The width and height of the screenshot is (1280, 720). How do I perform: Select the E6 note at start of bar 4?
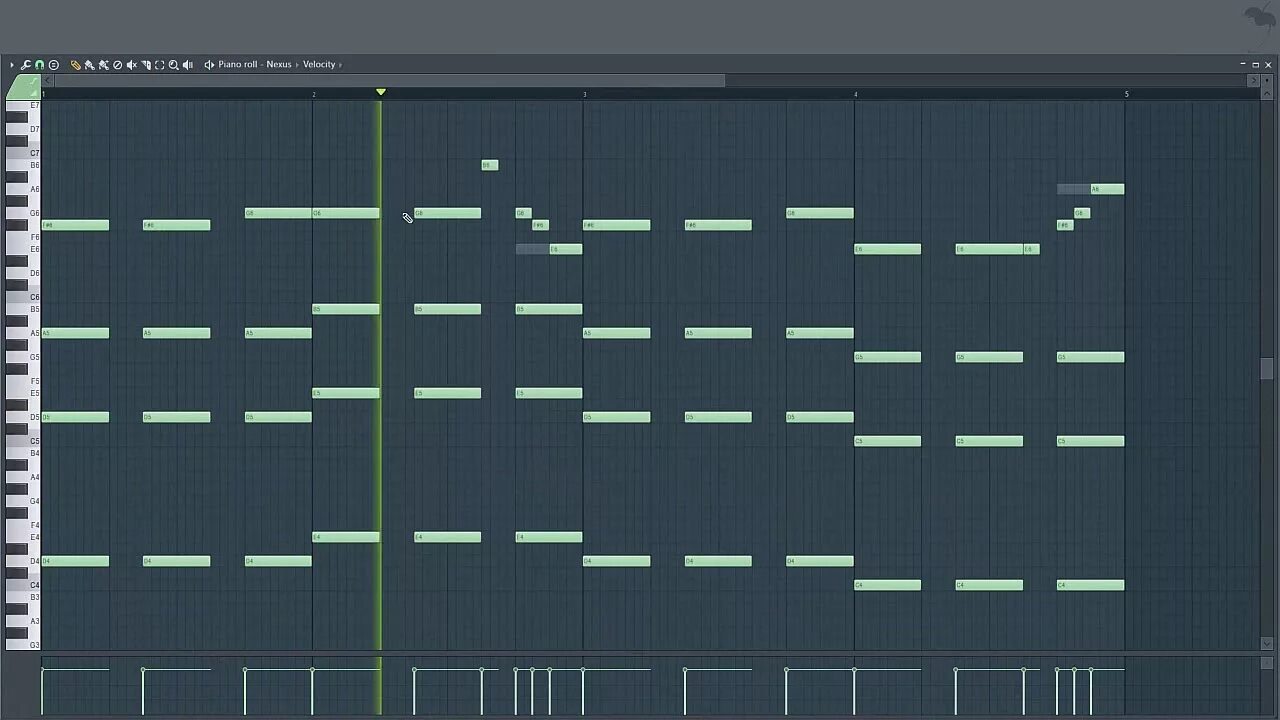(x=888, y=249)
